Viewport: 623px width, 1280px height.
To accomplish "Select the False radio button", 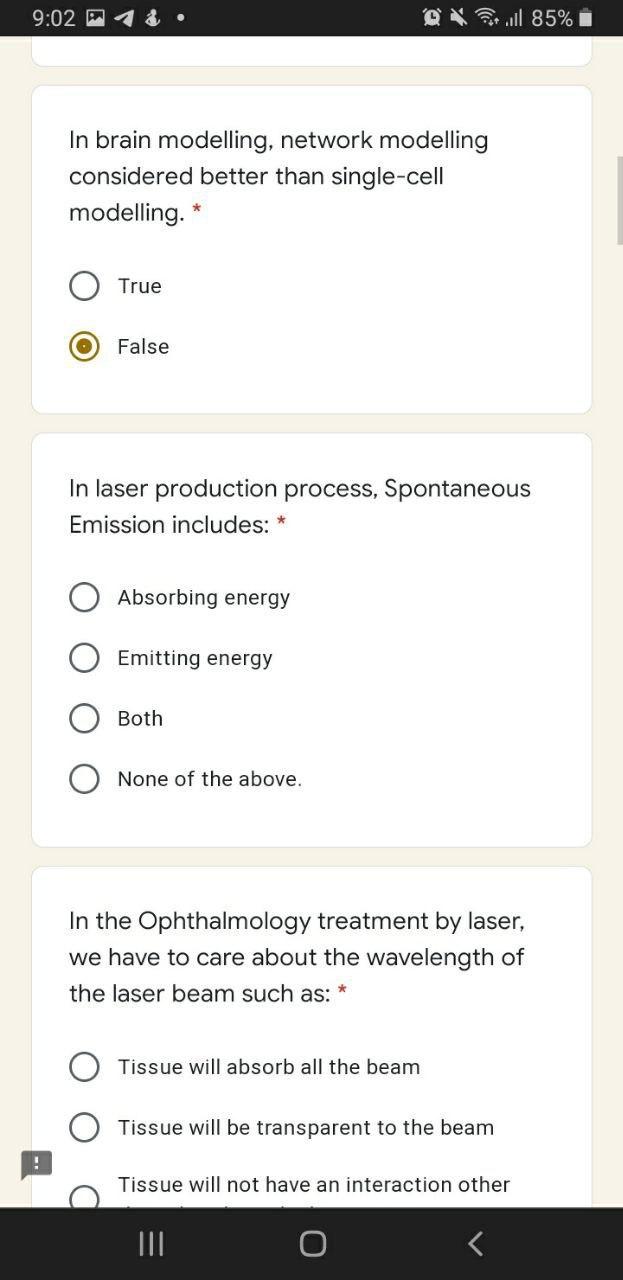I will point(85,346).
